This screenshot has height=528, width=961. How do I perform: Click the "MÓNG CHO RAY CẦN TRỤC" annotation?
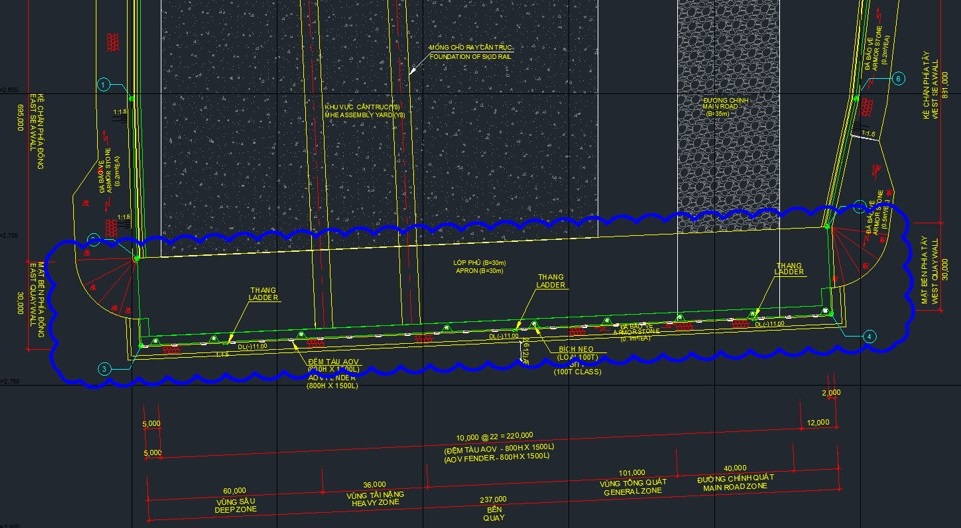pos(471,47)
